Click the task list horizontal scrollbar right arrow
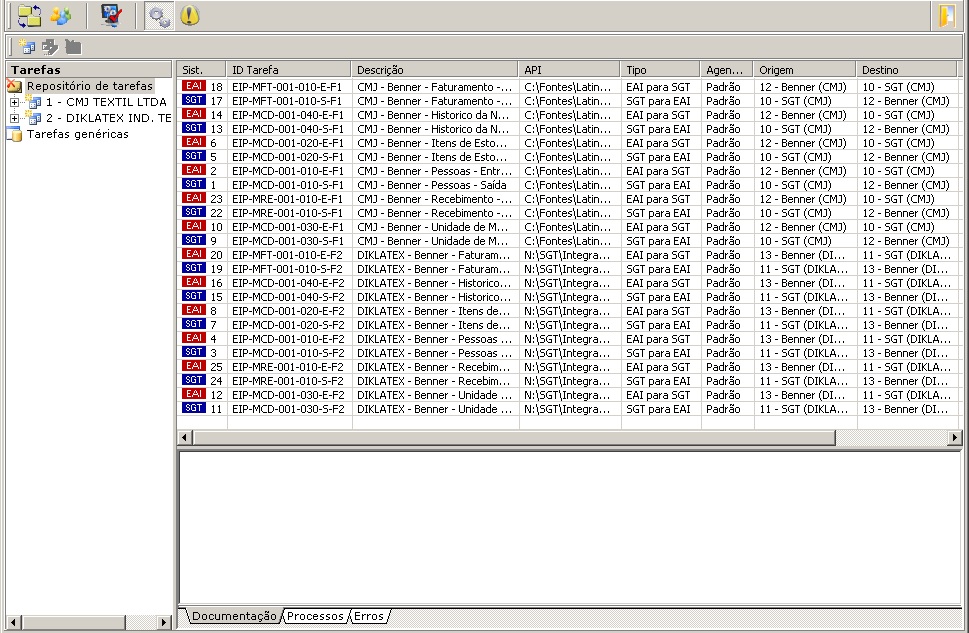Image resolution: width=969 pixels, height=633 pixels. pyautogui.click(x=954, y=438)
